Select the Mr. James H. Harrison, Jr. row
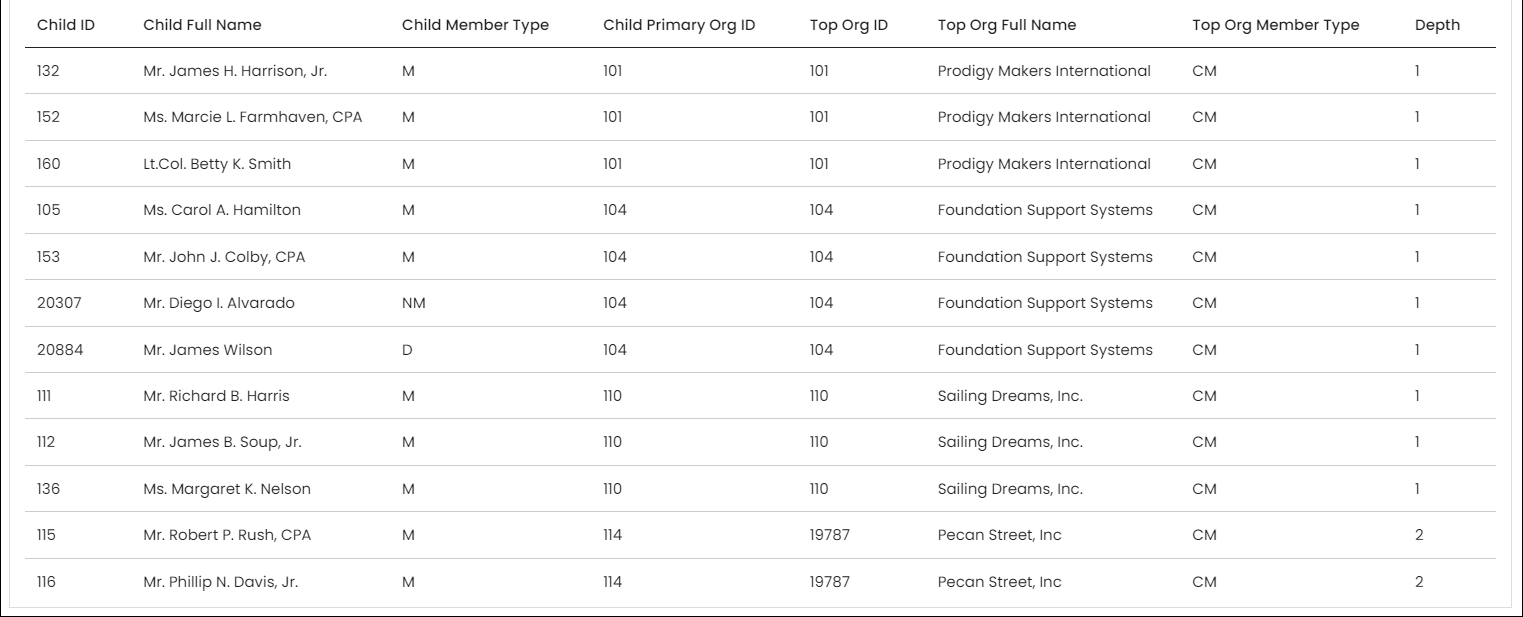Image resolution: width=1523 pixels, height=617 pixels. tap(760, 71)
